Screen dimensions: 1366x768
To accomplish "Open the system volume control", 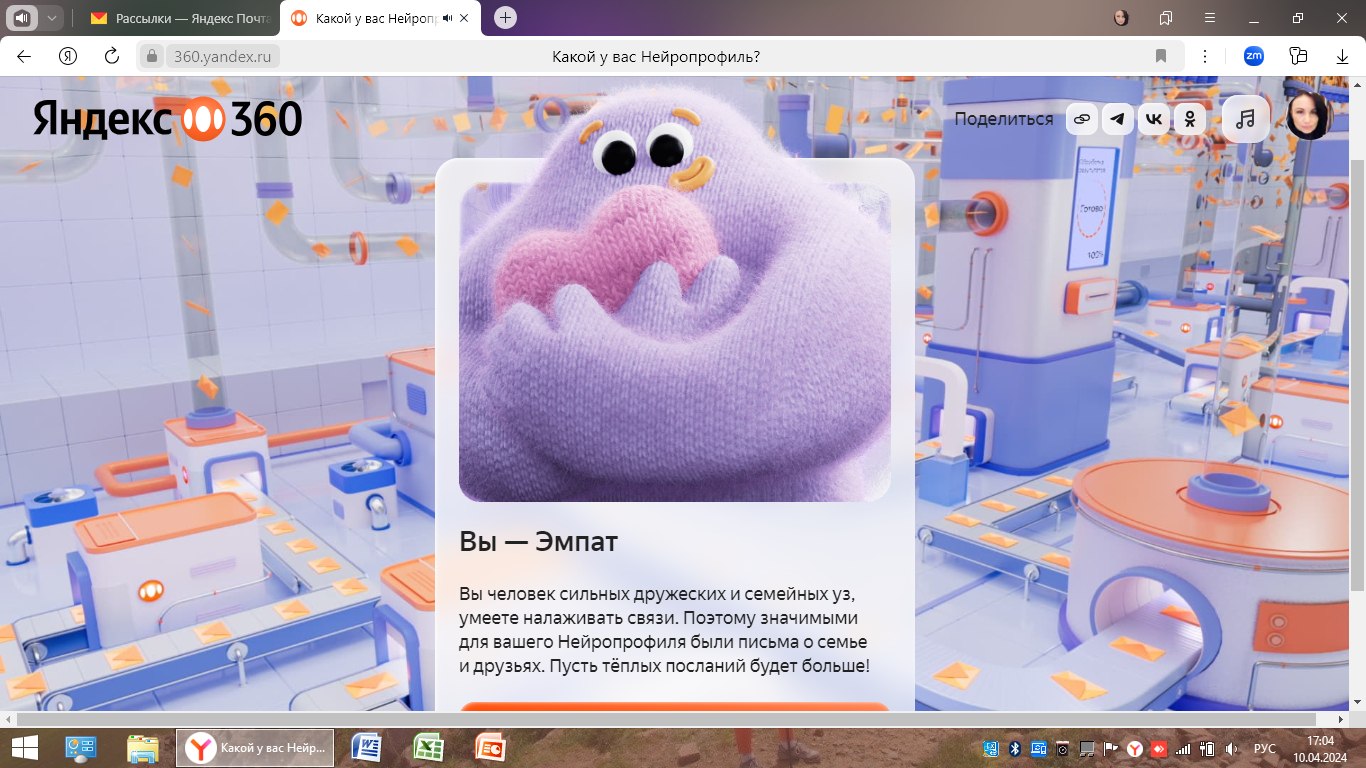I will click(1232, 748).
